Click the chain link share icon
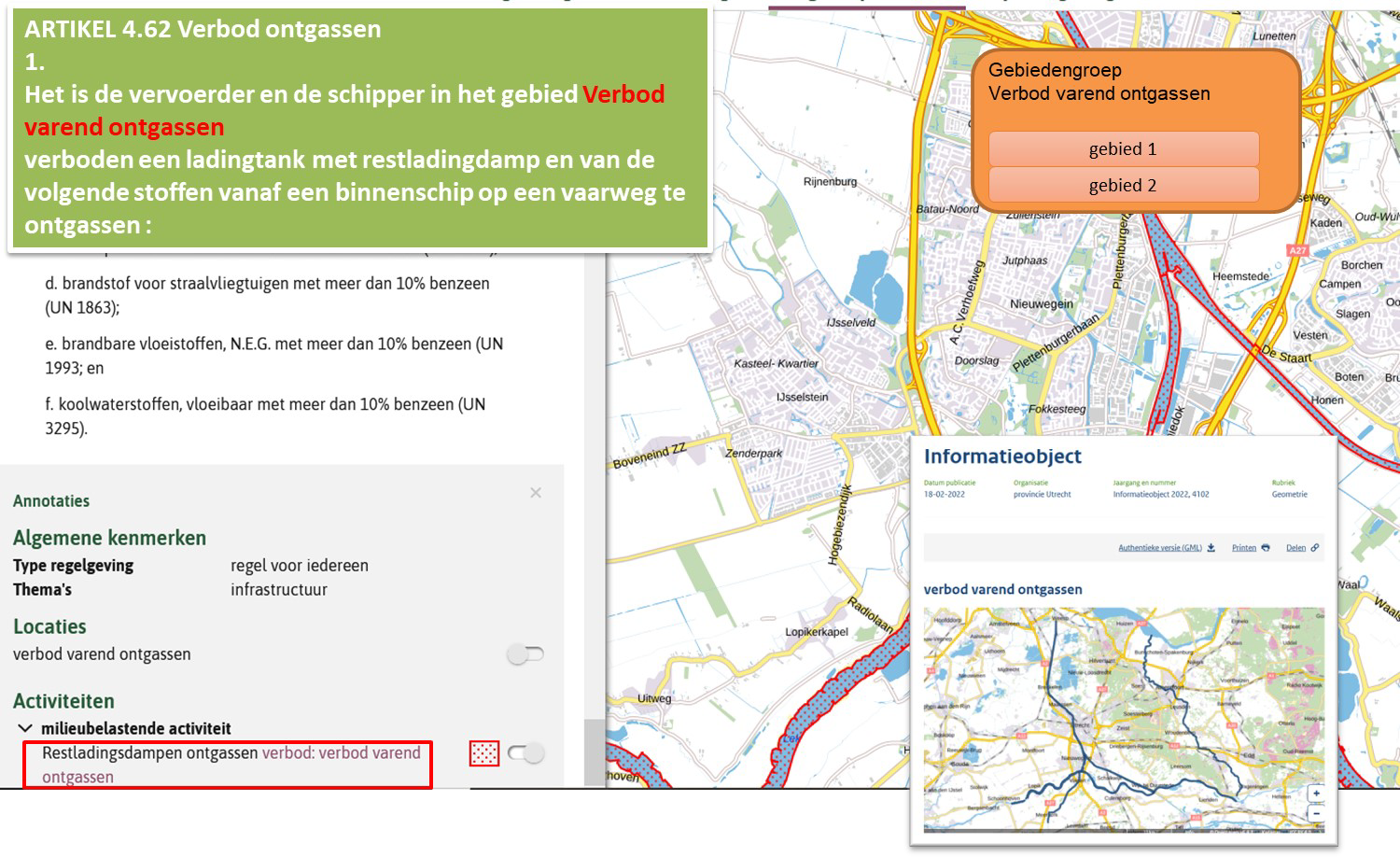Image resolution: width=1400 pixels, height=857 pixels. [x=1315, y=548]
